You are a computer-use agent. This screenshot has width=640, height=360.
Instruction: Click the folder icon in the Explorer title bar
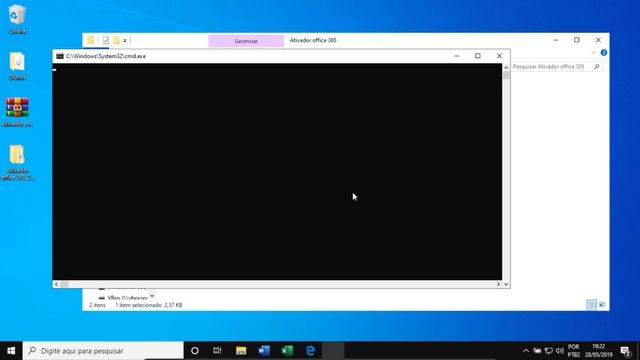click(91, 40)
